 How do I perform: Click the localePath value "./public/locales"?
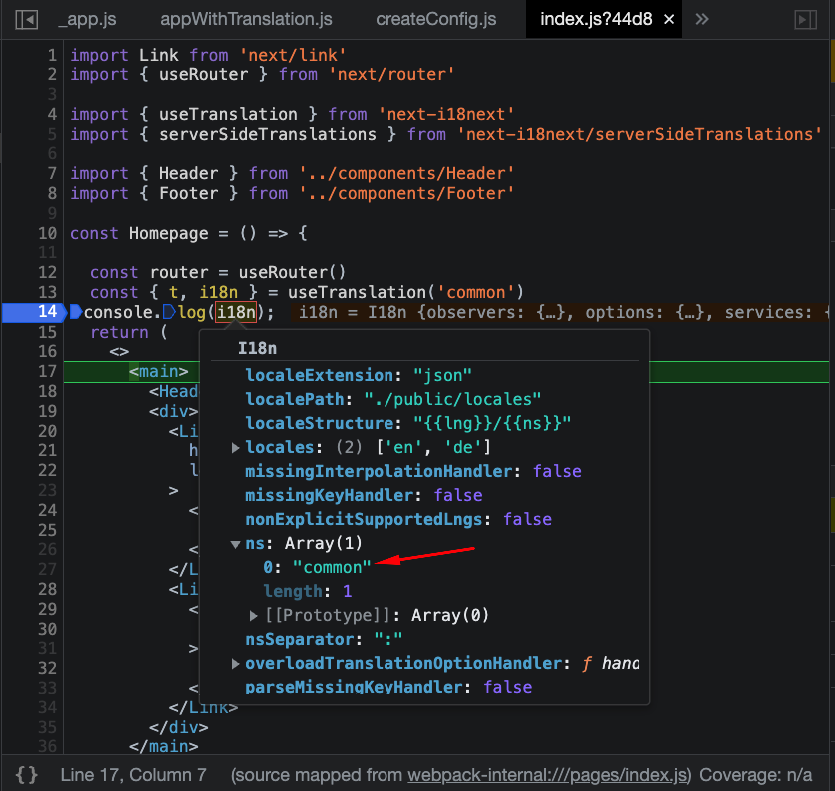tap(453, 399)
